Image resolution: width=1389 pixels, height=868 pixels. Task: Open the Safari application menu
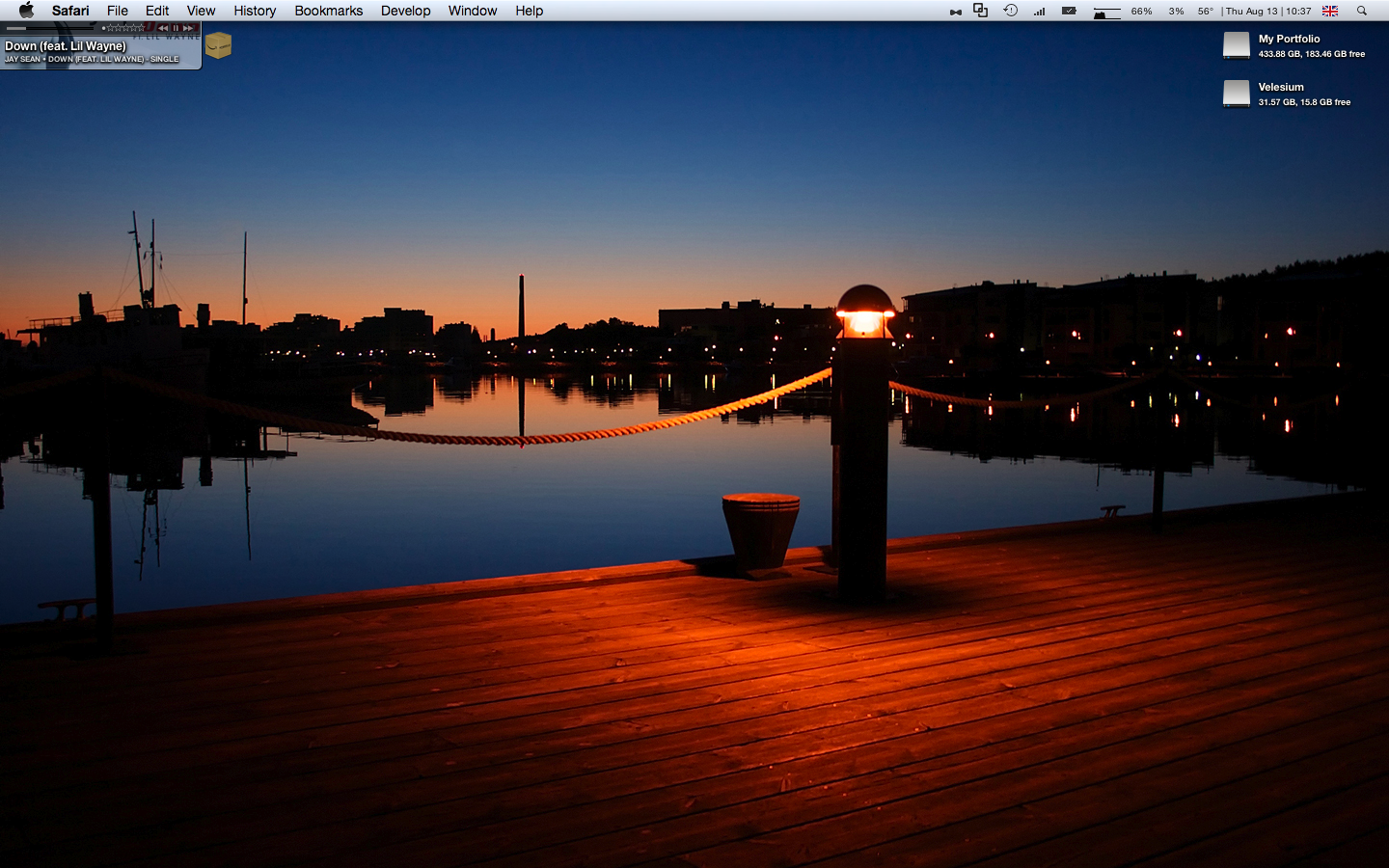click(70, 11)
